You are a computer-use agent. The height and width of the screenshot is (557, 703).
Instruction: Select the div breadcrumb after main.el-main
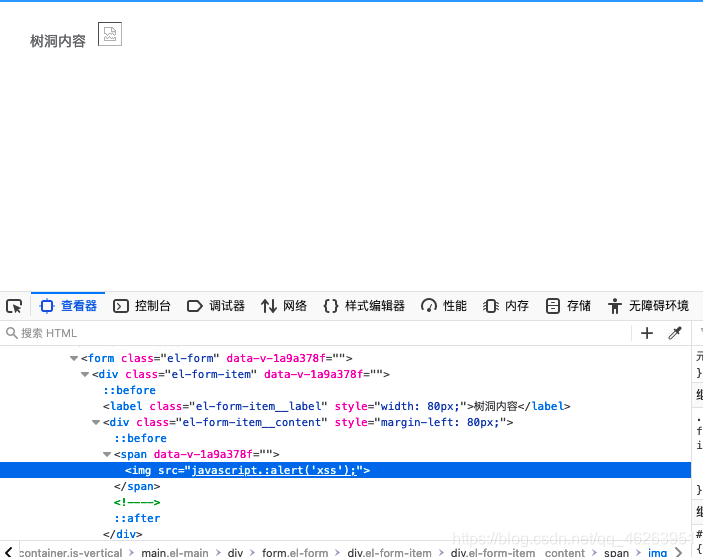click(235, 553)
